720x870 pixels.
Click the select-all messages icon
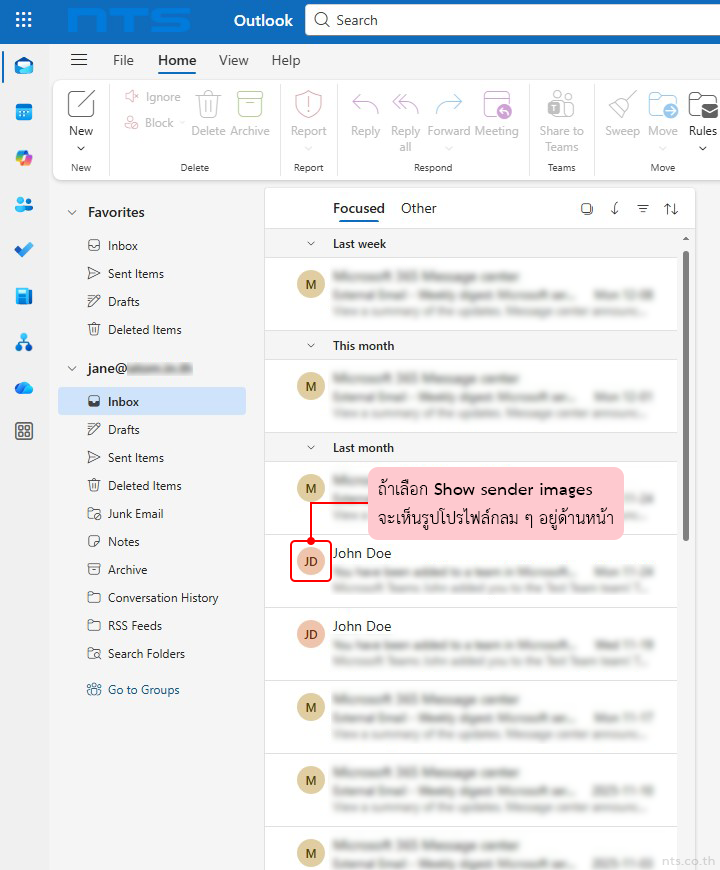[587, 209]
